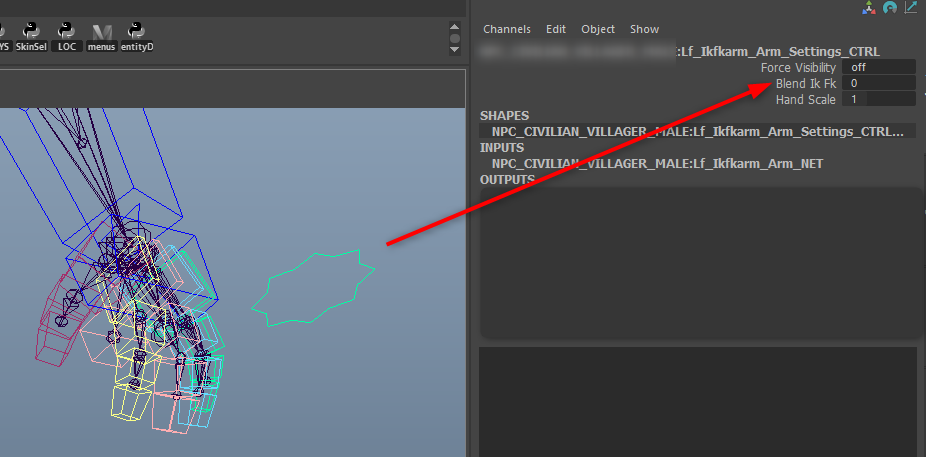Click the Blend Ik Fk value field

tap(878, 83)
